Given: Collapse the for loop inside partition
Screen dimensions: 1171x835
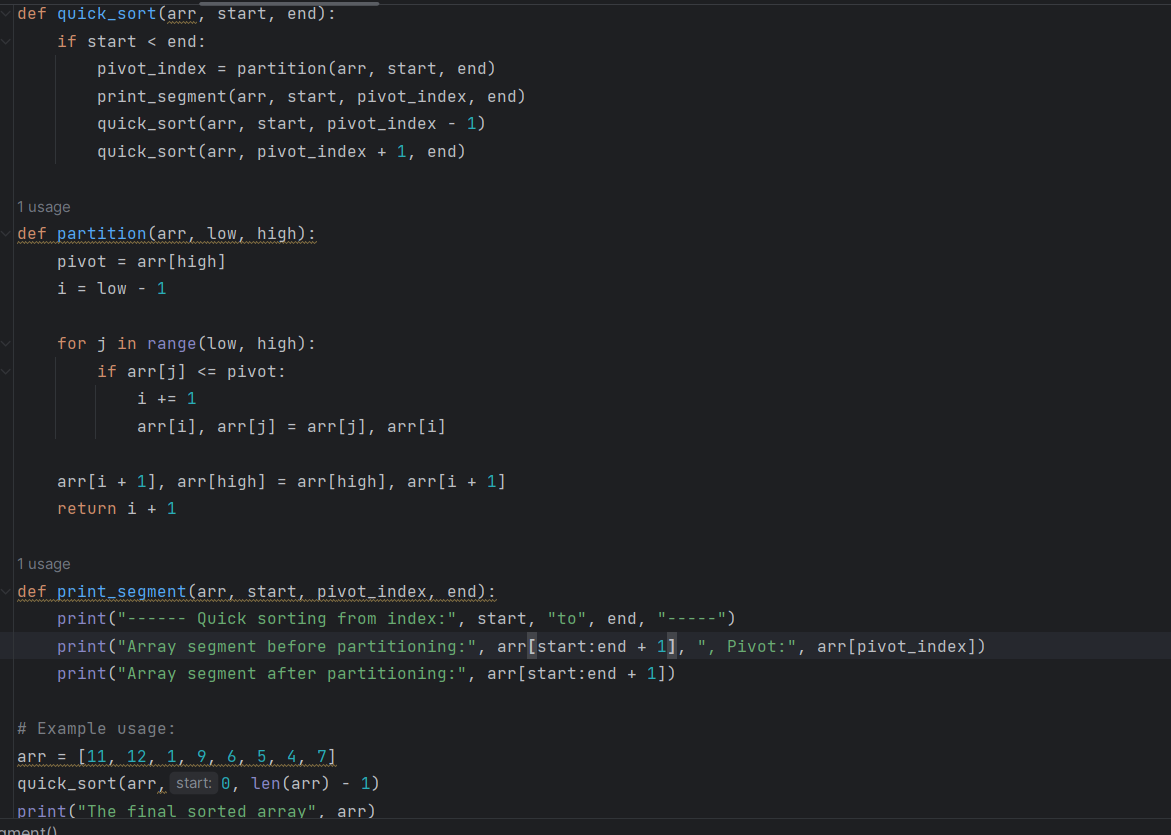Looking at the screenshot, I should point(5,343).
